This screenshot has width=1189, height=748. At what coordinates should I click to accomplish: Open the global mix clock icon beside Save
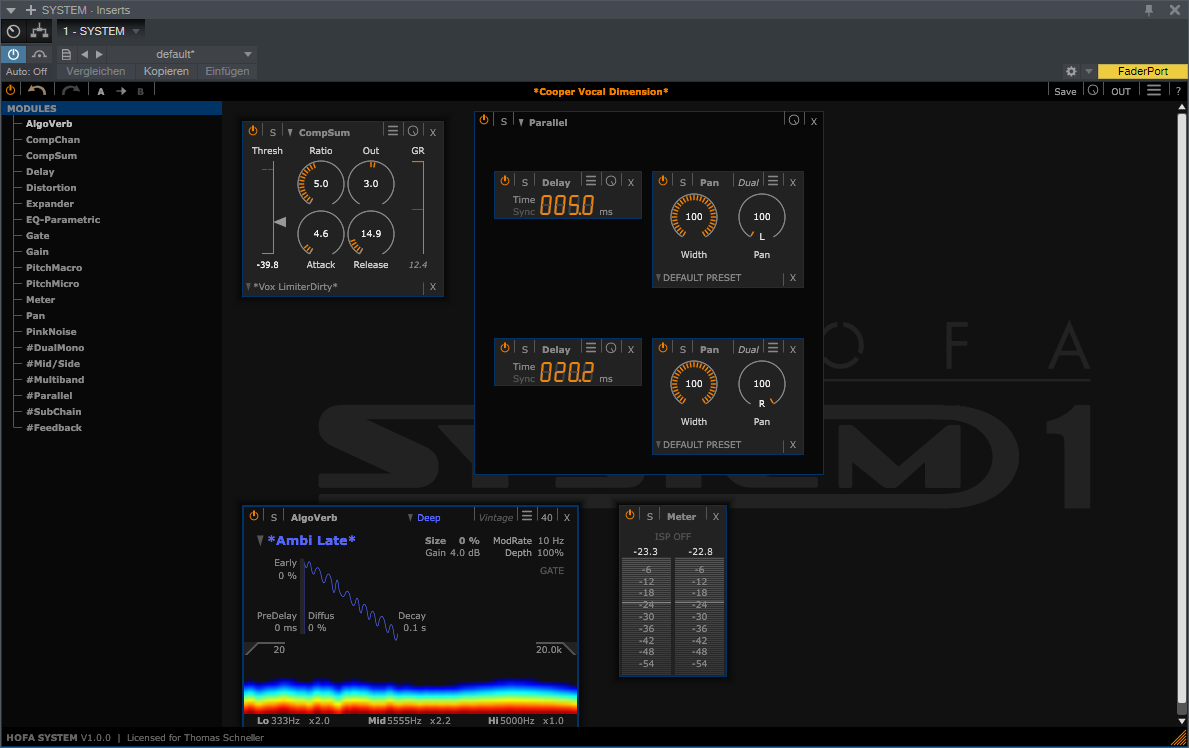[1093, 90]
